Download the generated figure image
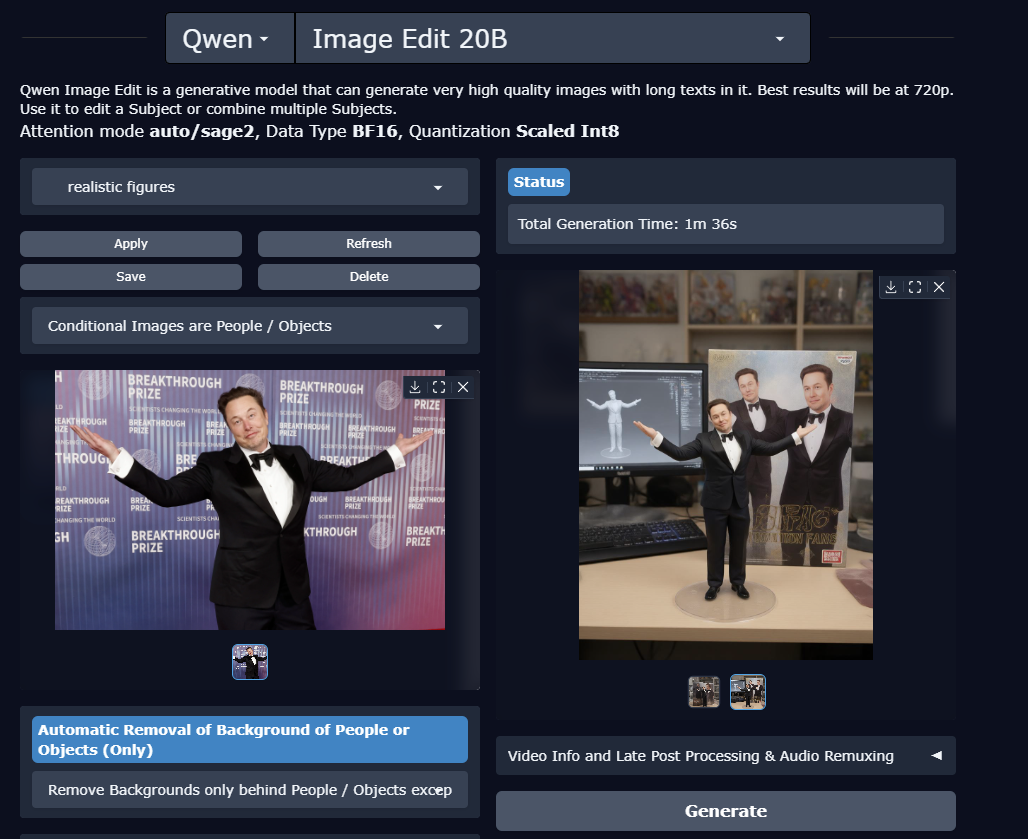The width and height of the screenshot is (1028, 839). pyautogui.click(x=890, y=287)
